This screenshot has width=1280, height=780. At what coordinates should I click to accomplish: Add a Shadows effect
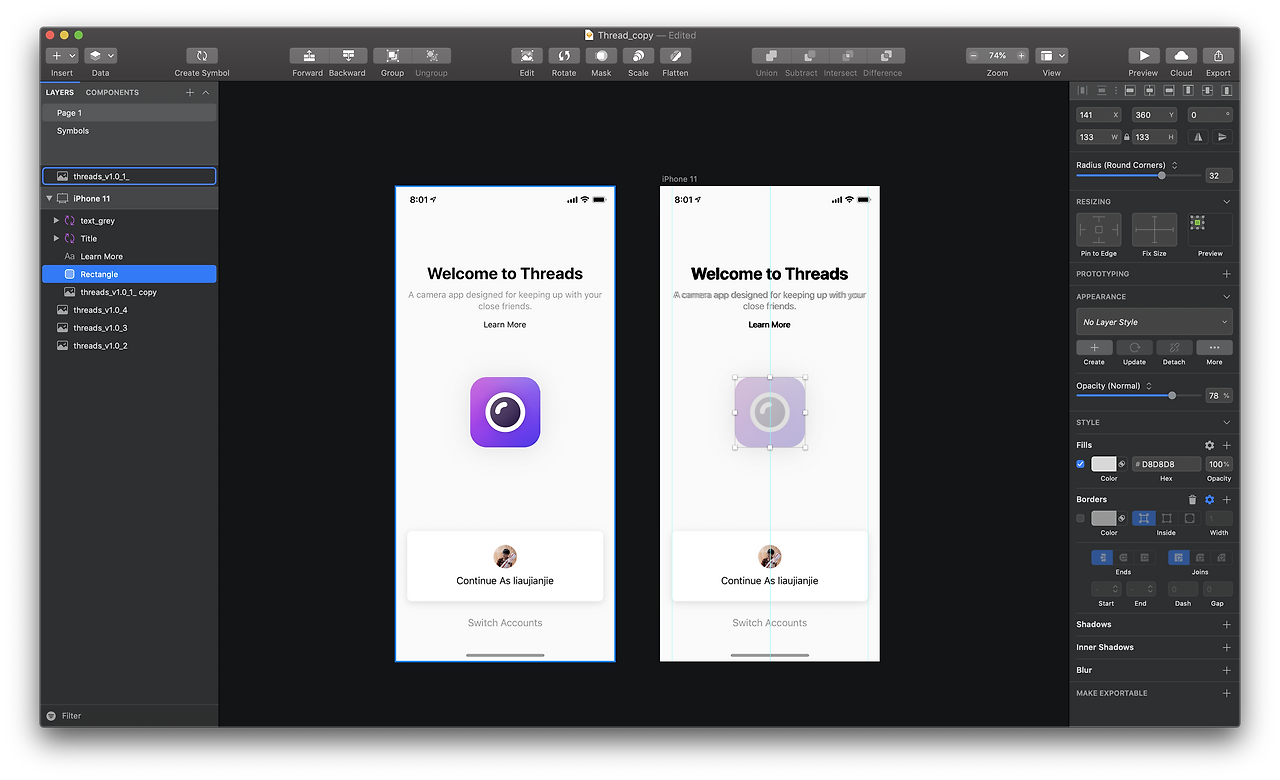1227,625
